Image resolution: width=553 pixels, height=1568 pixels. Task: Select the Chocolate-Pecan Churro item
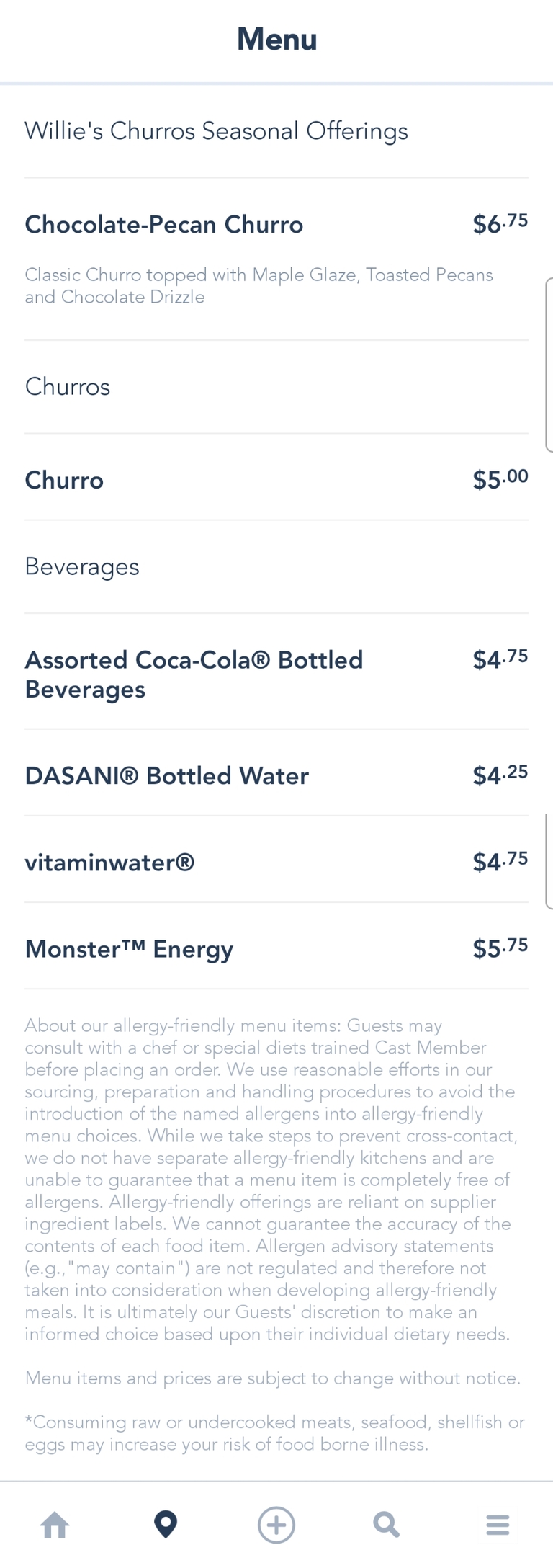164,225
